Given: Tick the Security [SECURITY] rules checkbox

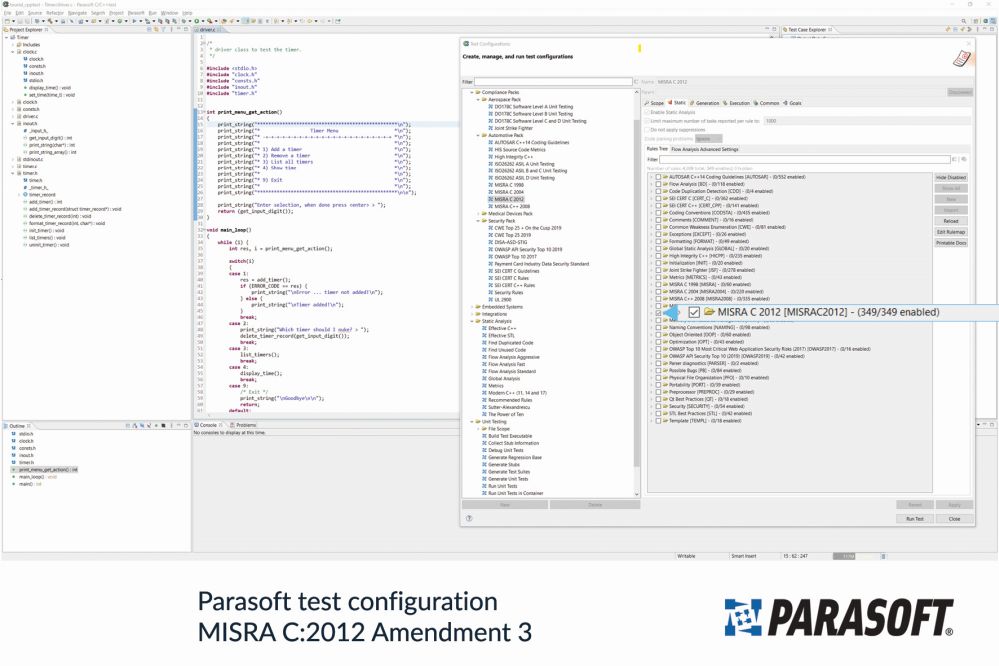Looking at the screenshot, I should 657,406.
